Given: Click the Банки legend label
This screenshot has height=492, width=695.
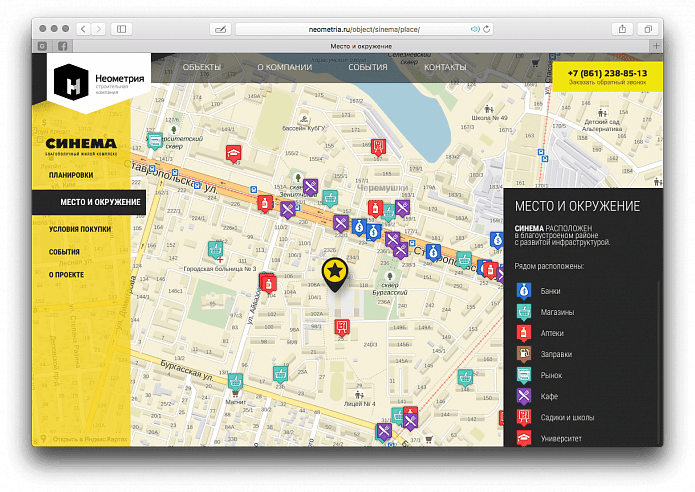Looking at the screenshot, I should click(x=551, y=291).
